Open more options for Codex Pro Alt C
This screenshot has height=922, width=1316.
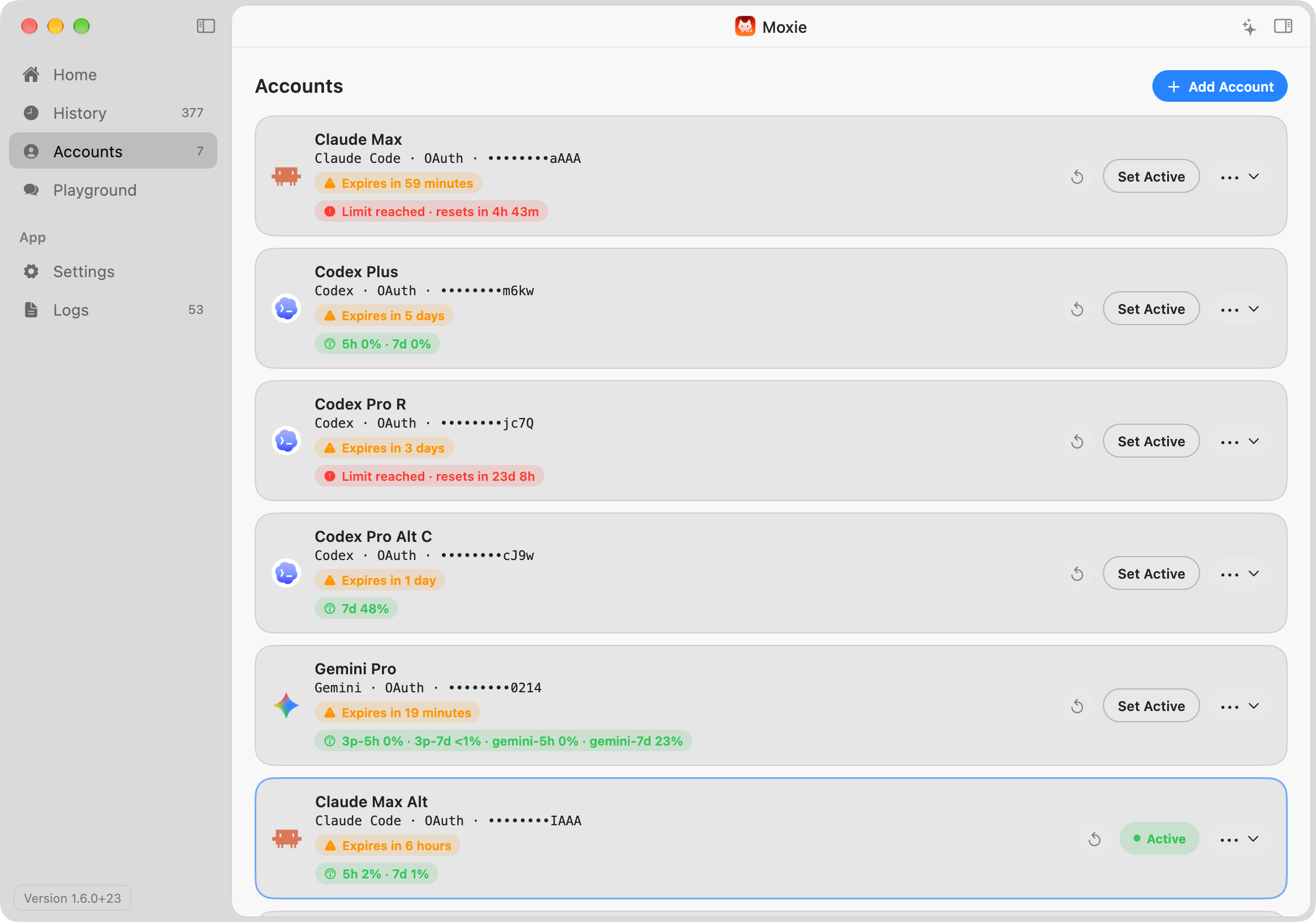tap(1229, 575)
